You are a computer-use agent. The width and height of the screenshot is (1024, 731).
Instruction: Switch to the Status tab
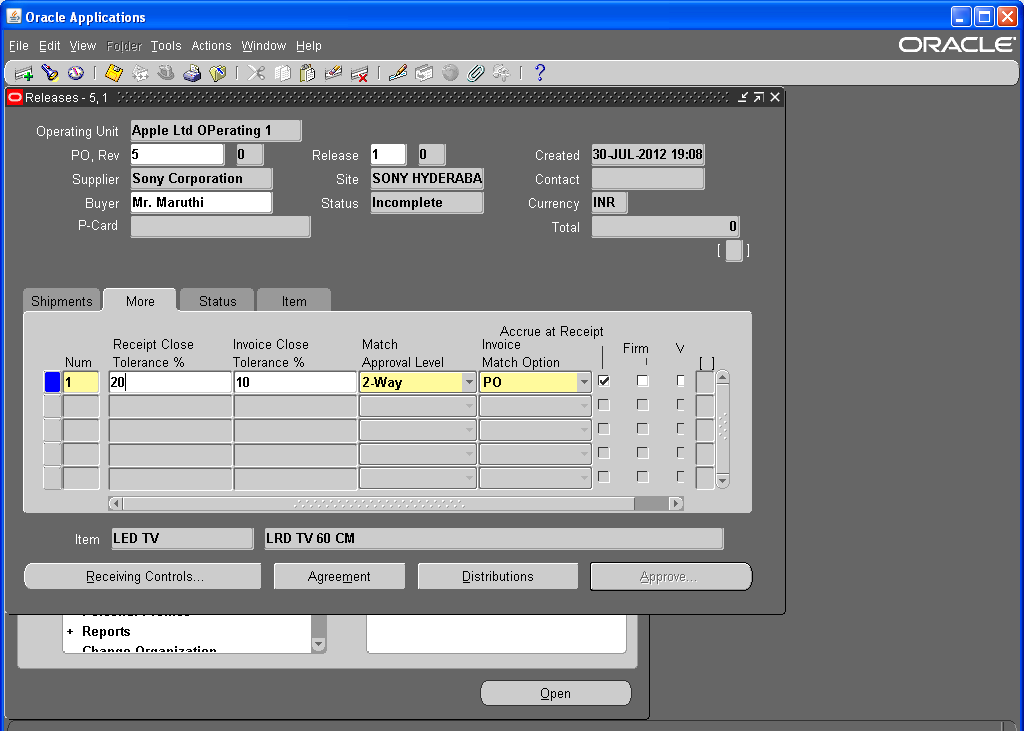[x=217, y=301]
